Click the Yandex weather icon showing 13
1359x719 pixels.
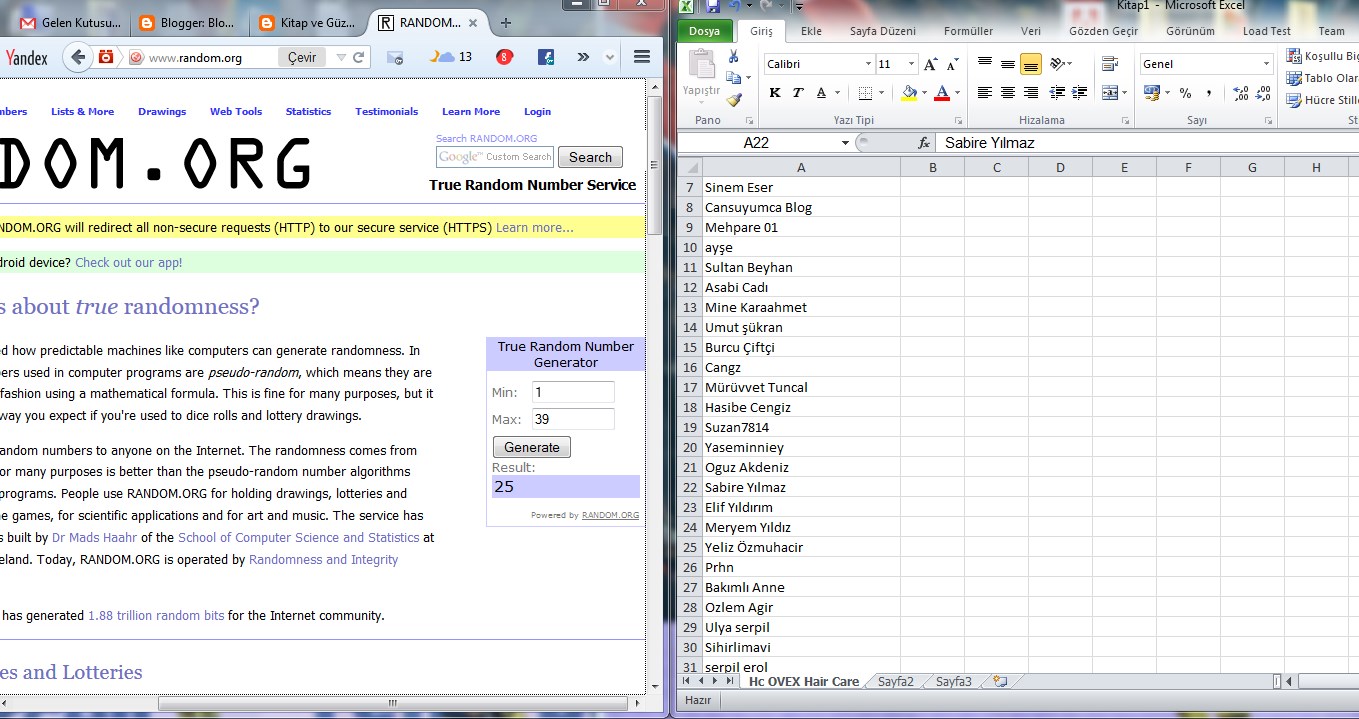point(451,57)
